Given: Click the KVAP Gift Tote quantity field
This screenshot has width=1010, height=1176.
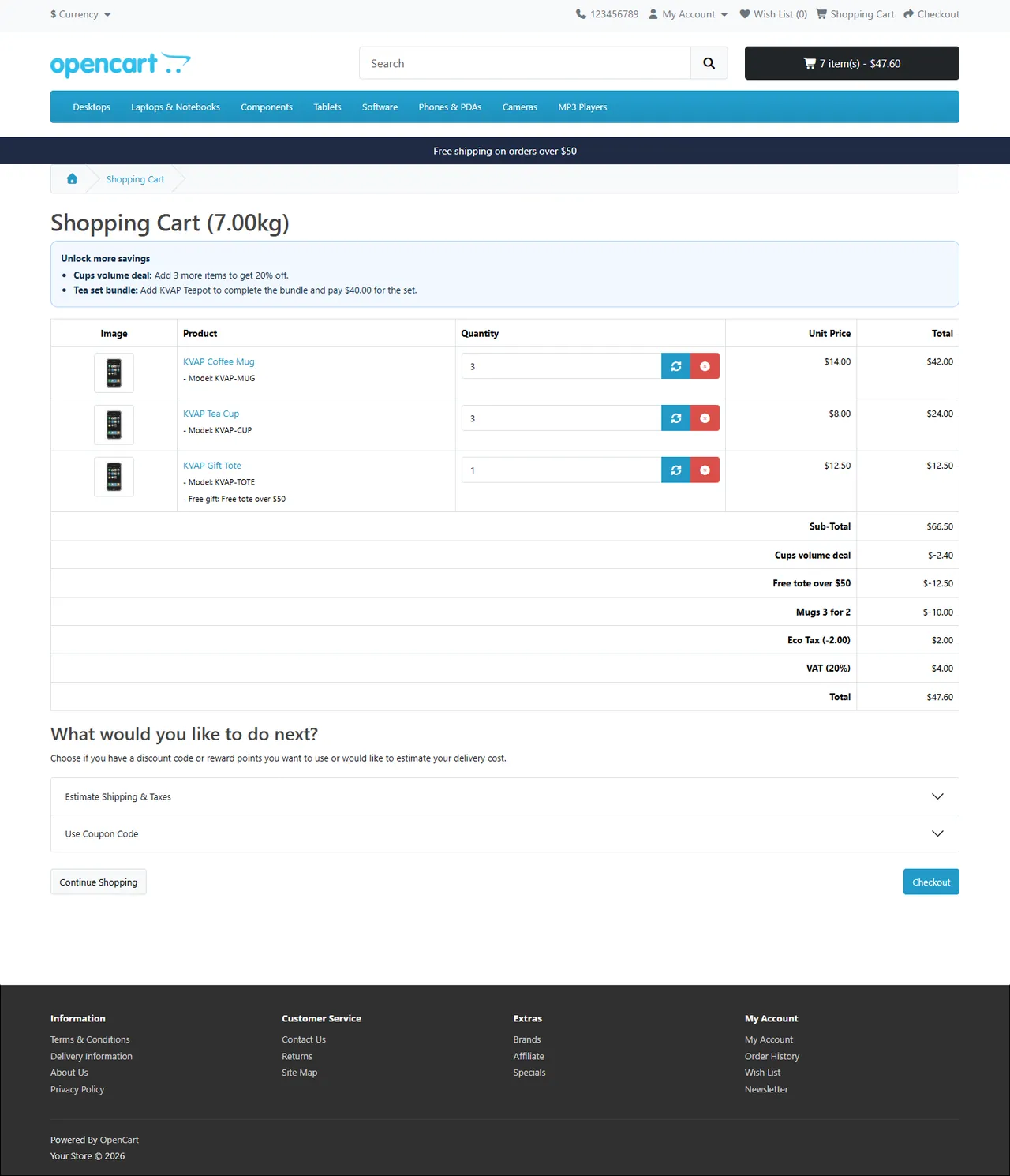Looking at the screenshot, I should pyautogui.click(x=561, y=470).
